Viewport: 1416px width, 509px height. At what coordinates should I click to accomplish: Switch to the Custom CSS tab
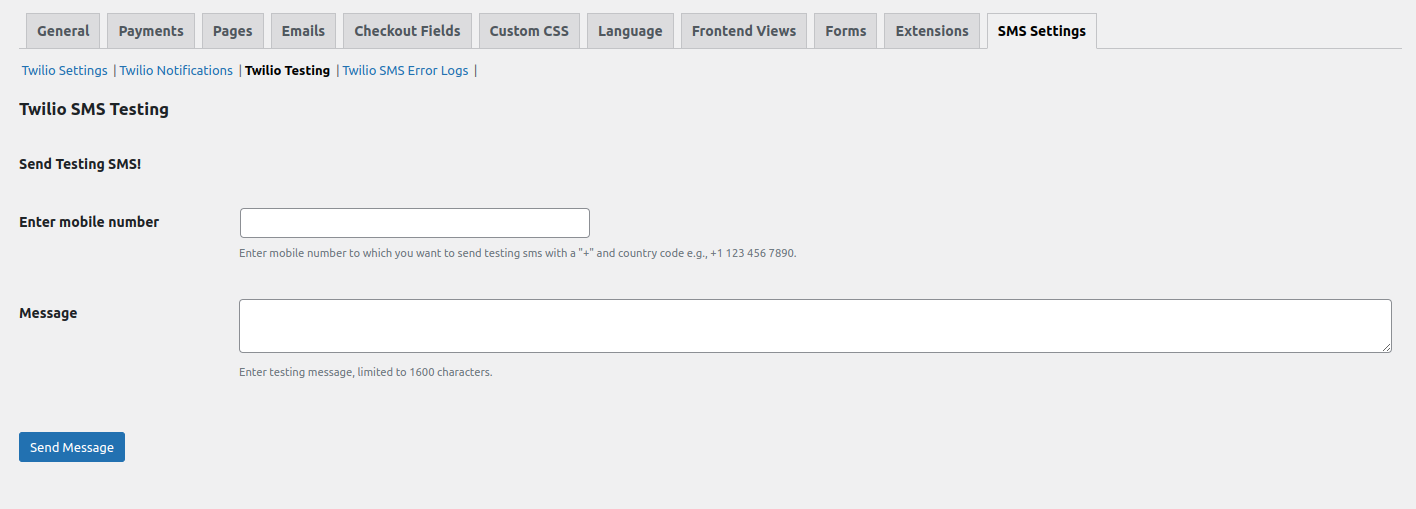click(529, 31)
